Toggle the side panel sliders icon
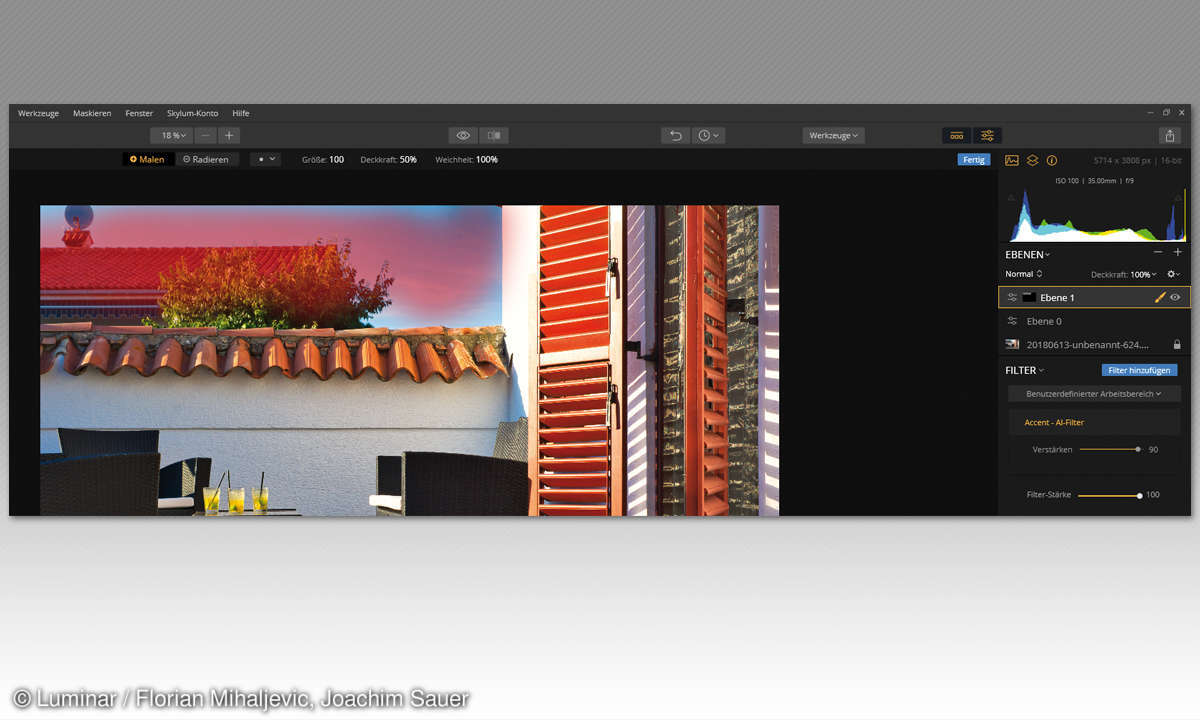Viewport: 1200px width, 720px height. click(x=987, y=135)
